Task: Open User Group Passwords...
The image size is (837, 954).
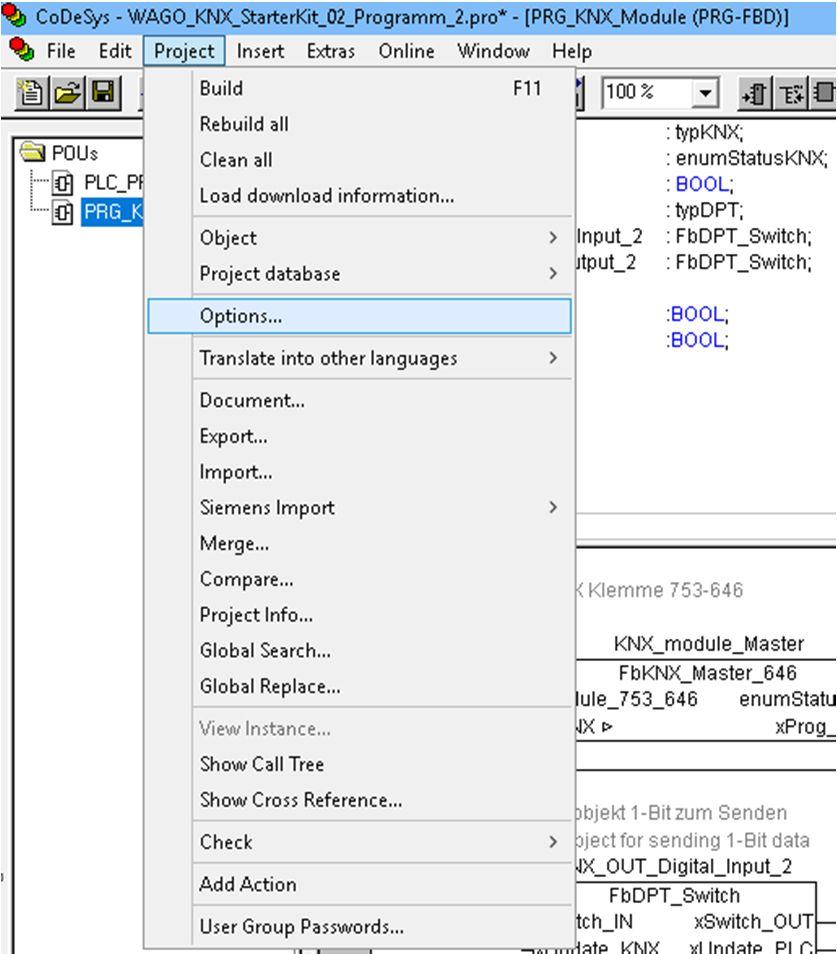Action: pos(359,927)
